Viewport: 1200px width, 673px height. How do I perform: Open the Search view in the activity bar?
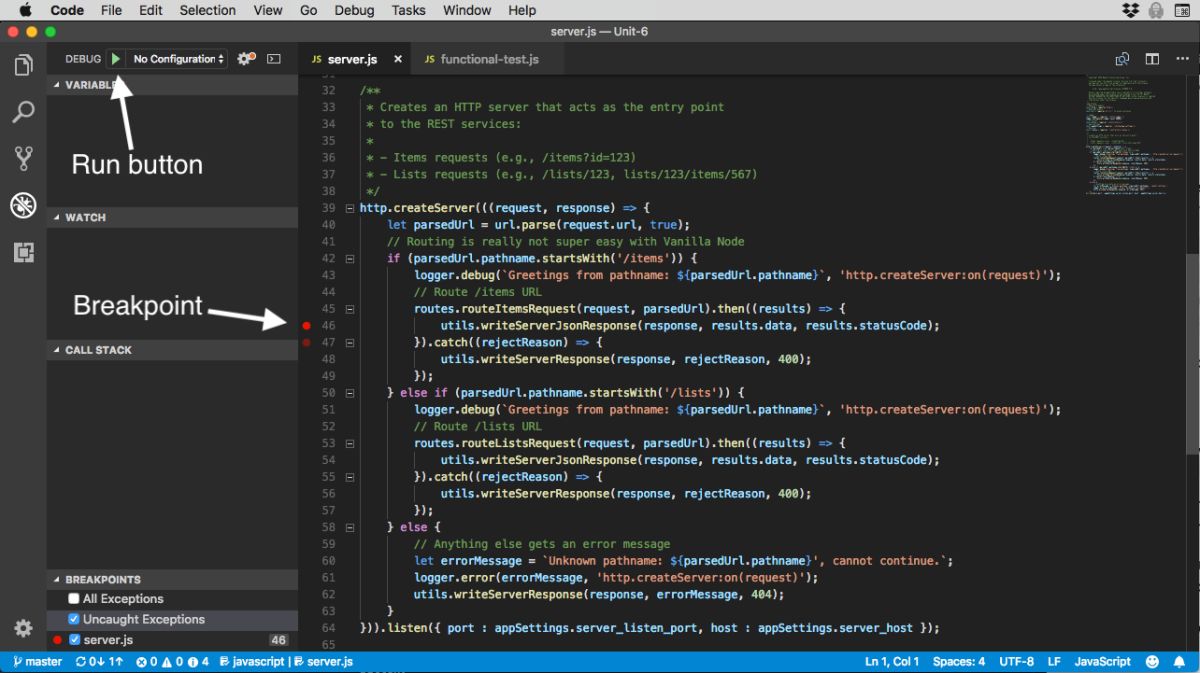(23, 111)
